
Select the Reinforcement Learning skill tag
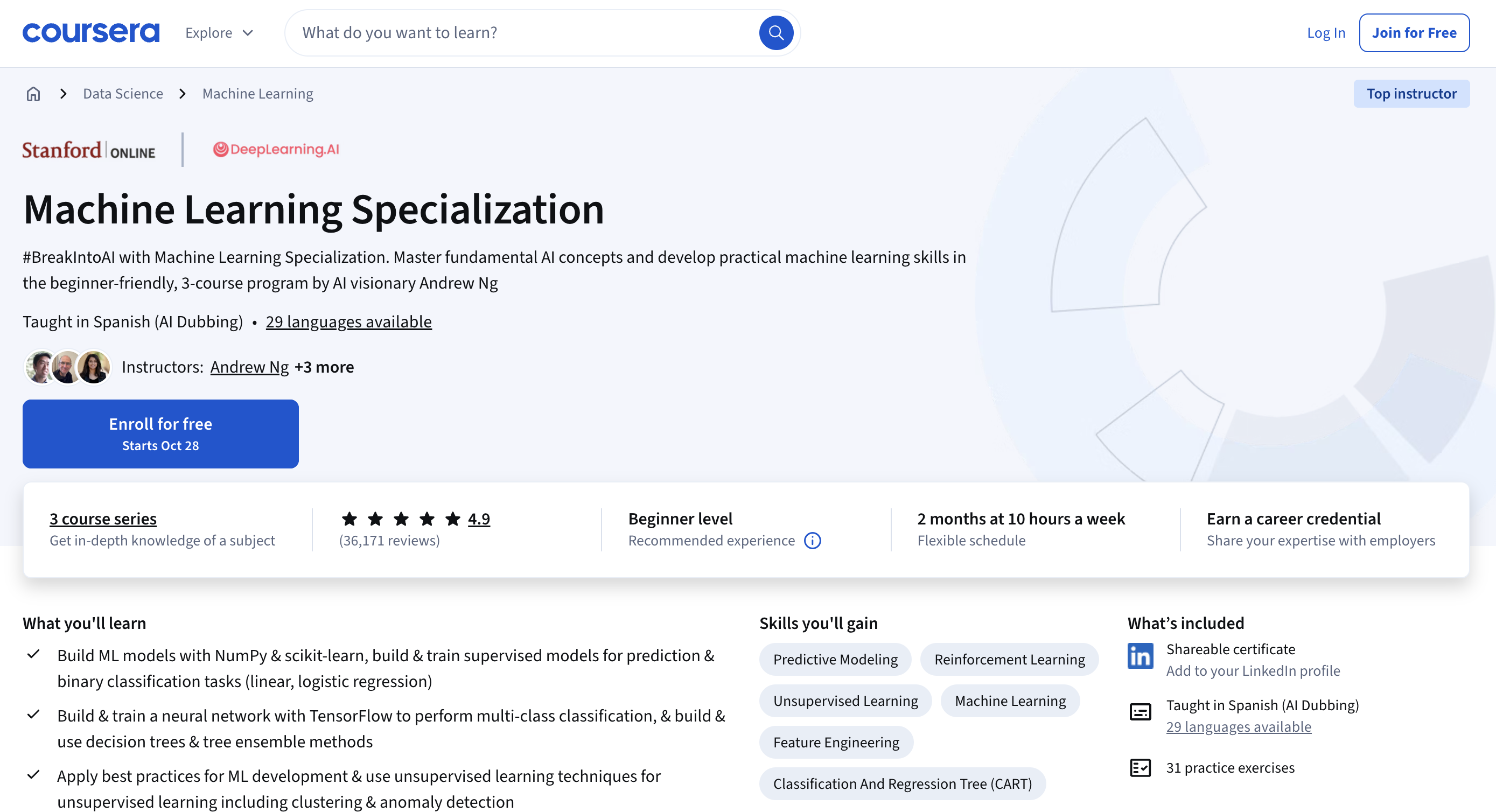pyautogui.click(x=1009, y=659)
